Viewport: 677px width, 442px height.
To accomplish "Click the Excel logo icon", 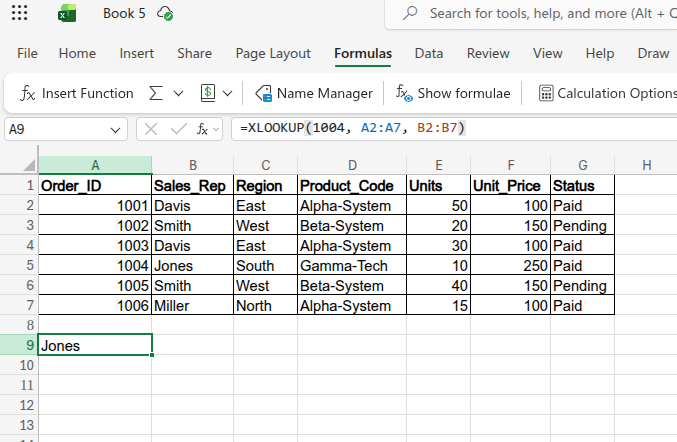I will pyautogui.click(x=67, y=14).
